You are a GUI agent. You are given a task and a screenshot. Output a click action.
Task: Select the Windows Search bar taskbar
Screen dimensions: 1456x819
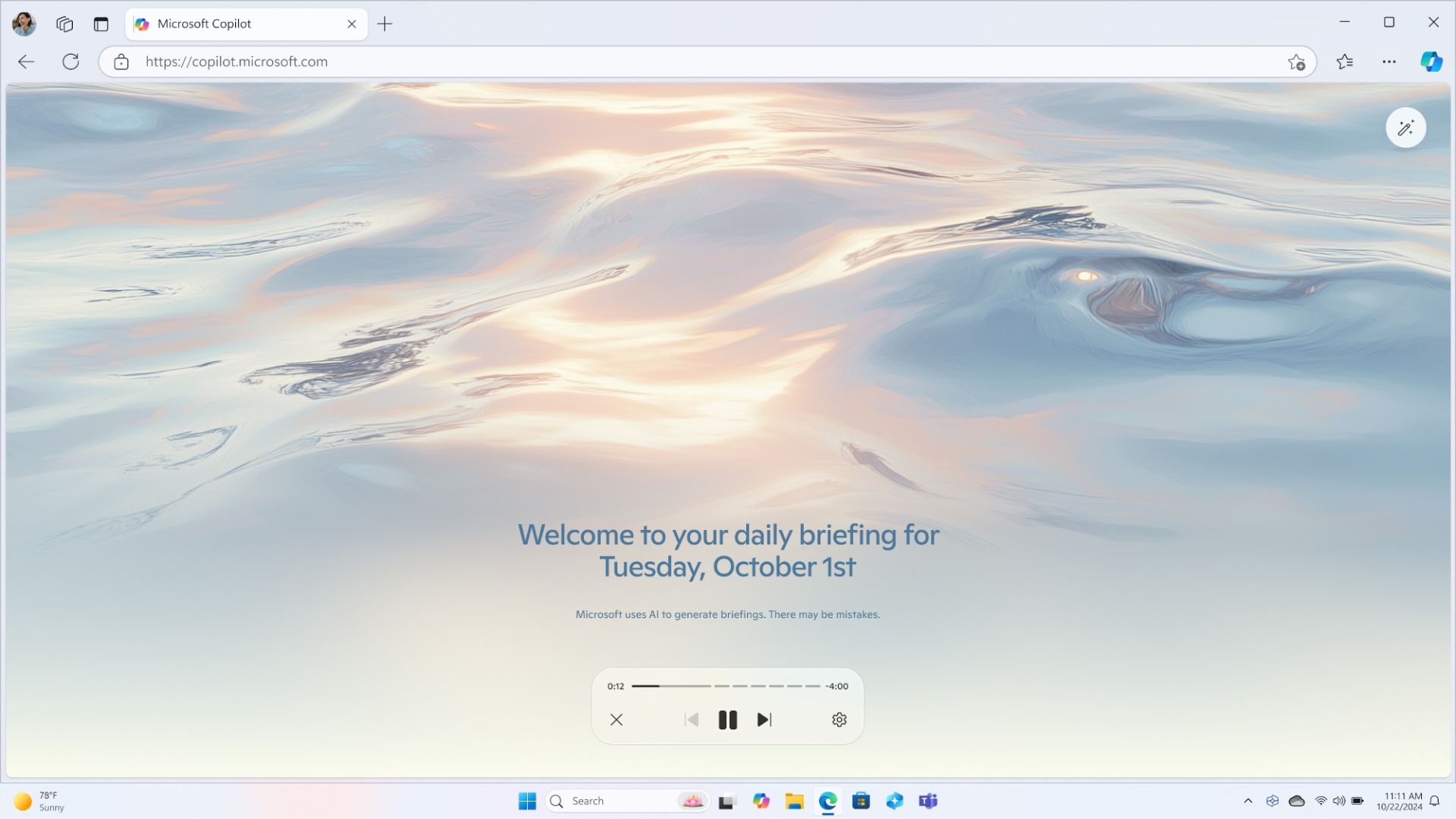click(610, 800)
